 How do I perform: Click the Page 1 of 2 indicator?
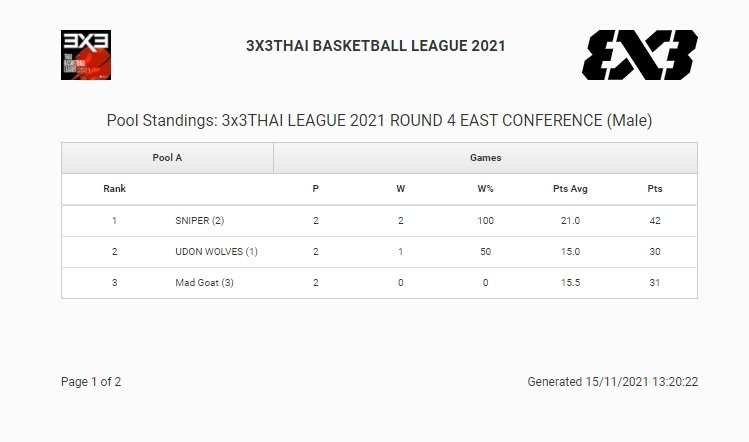(91, 382)
